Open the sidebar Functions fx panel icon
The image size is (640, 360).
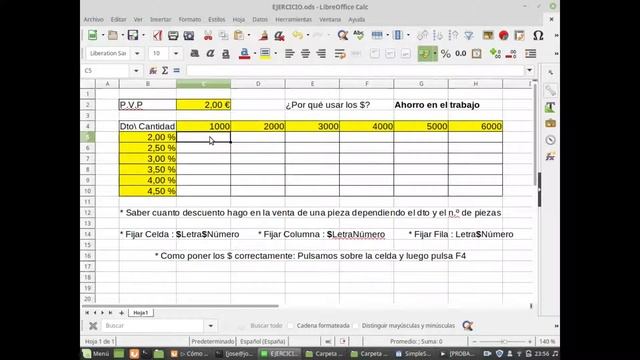pyautogui.click(x=550, y=156)
